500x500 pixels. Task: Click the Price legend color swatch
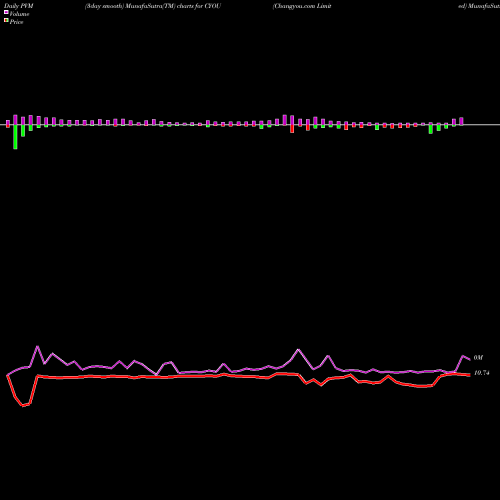[6, 21]
